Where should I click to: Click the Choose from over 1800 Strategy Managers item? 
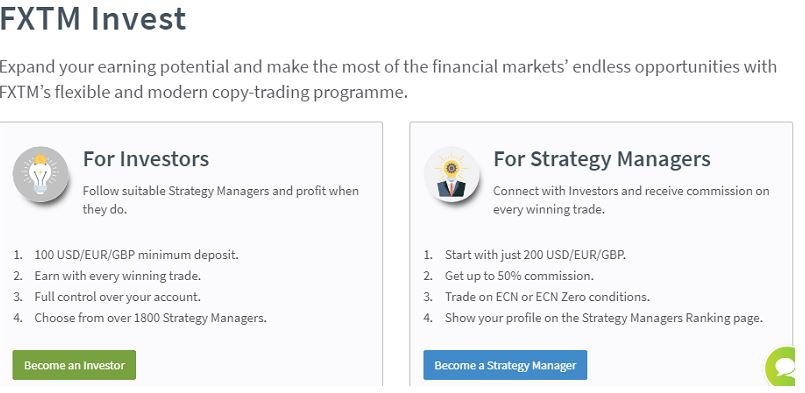tap(150, 318)
